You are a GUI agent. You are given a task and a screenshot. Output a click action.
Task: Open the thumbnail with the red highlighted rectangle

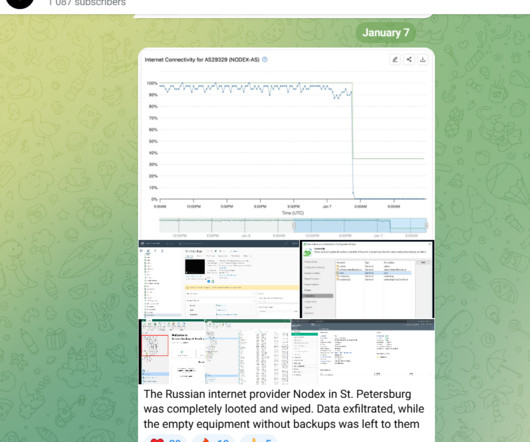pyautogui.click(x=172, y=351)
